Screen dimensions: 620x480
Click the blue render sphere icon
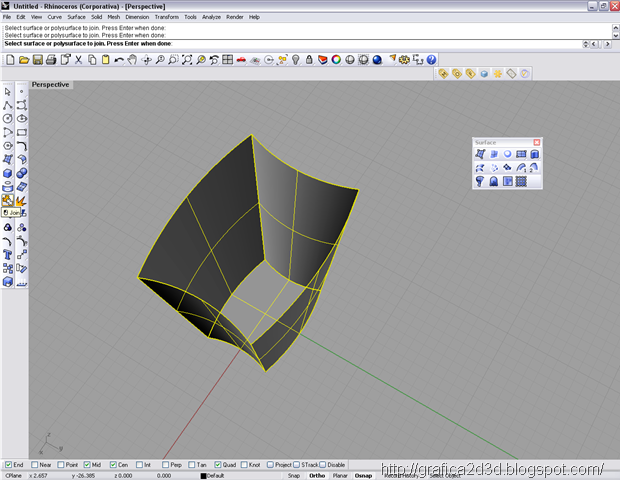tap(377, 60)
